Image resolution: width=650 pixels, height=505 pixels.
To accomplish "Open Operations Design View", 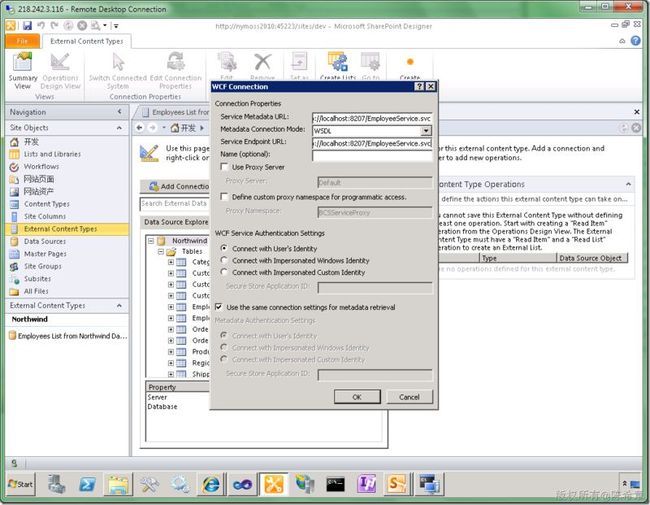I will pyautogui.click(x=60, y=70).
